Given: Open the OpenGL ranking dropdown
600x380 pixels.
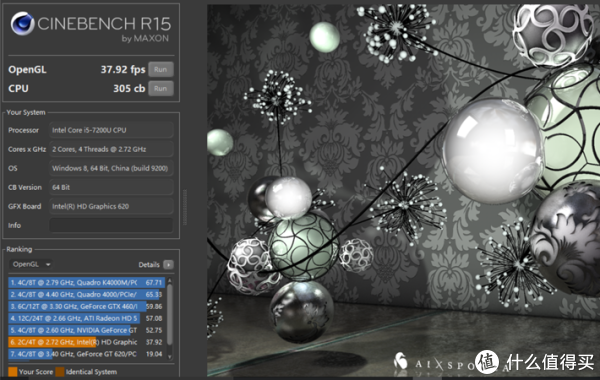Looking at the screenshot, I should [x=31, y=264].
